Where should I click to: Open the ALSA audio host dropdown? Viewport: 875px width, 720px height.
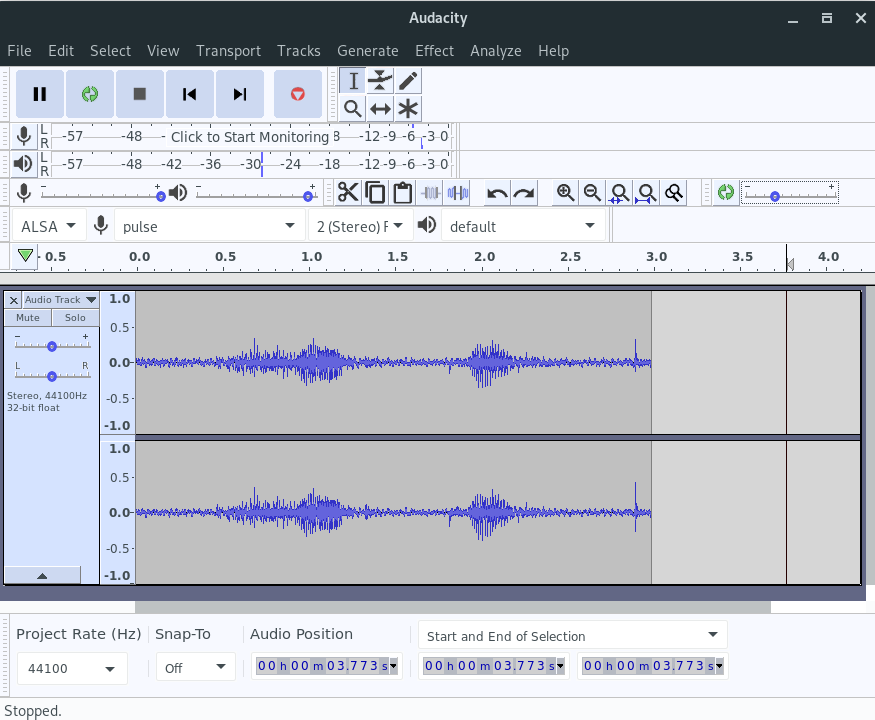[49, 226]
